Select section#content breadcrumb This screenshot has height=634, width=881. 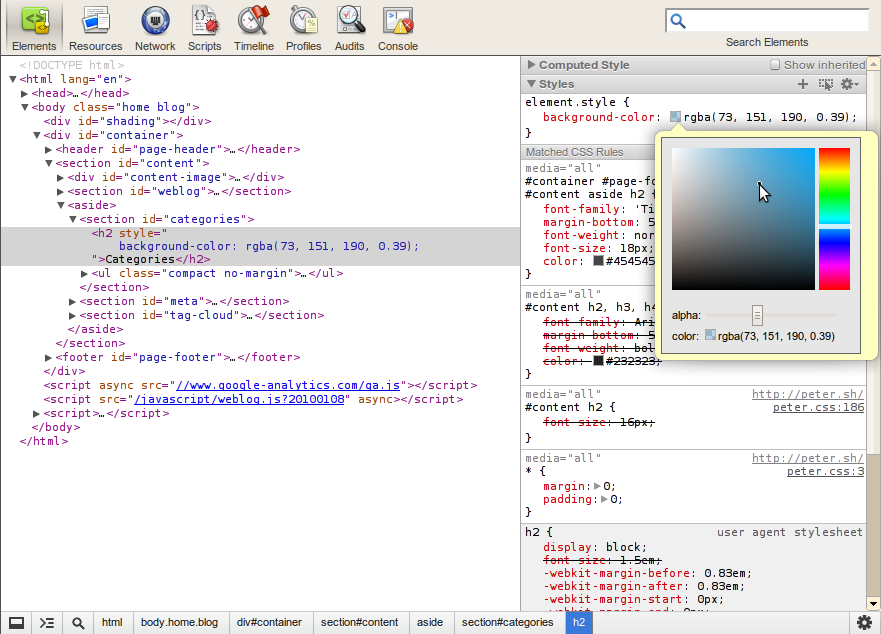pos(360,622)
